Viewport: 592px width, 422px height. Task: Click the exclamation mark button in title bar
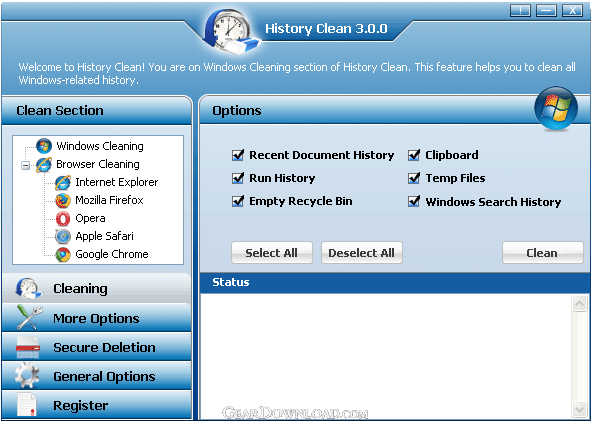[520, 11]
